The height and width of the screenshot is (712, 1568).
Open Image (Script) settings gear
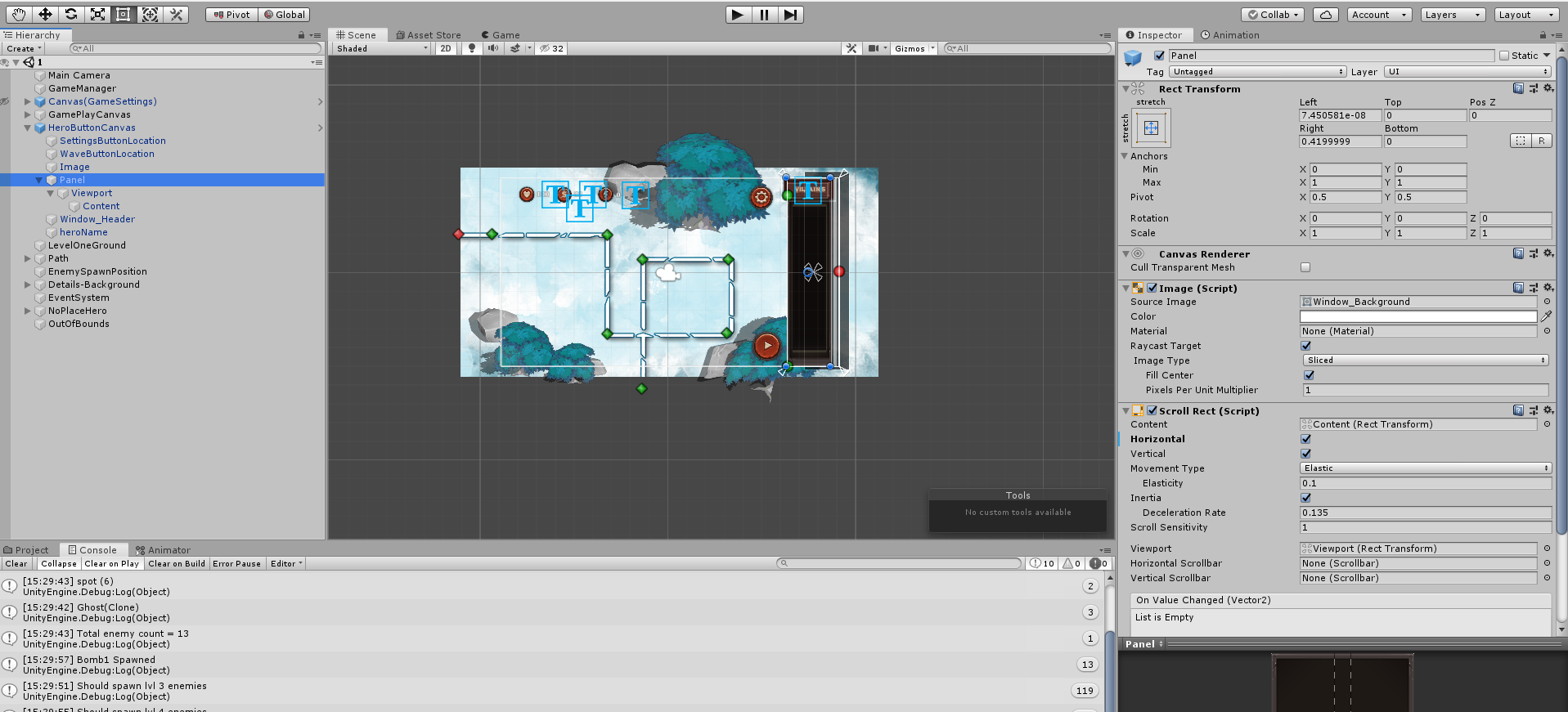pyautogui.click(x=1548, y=288)
